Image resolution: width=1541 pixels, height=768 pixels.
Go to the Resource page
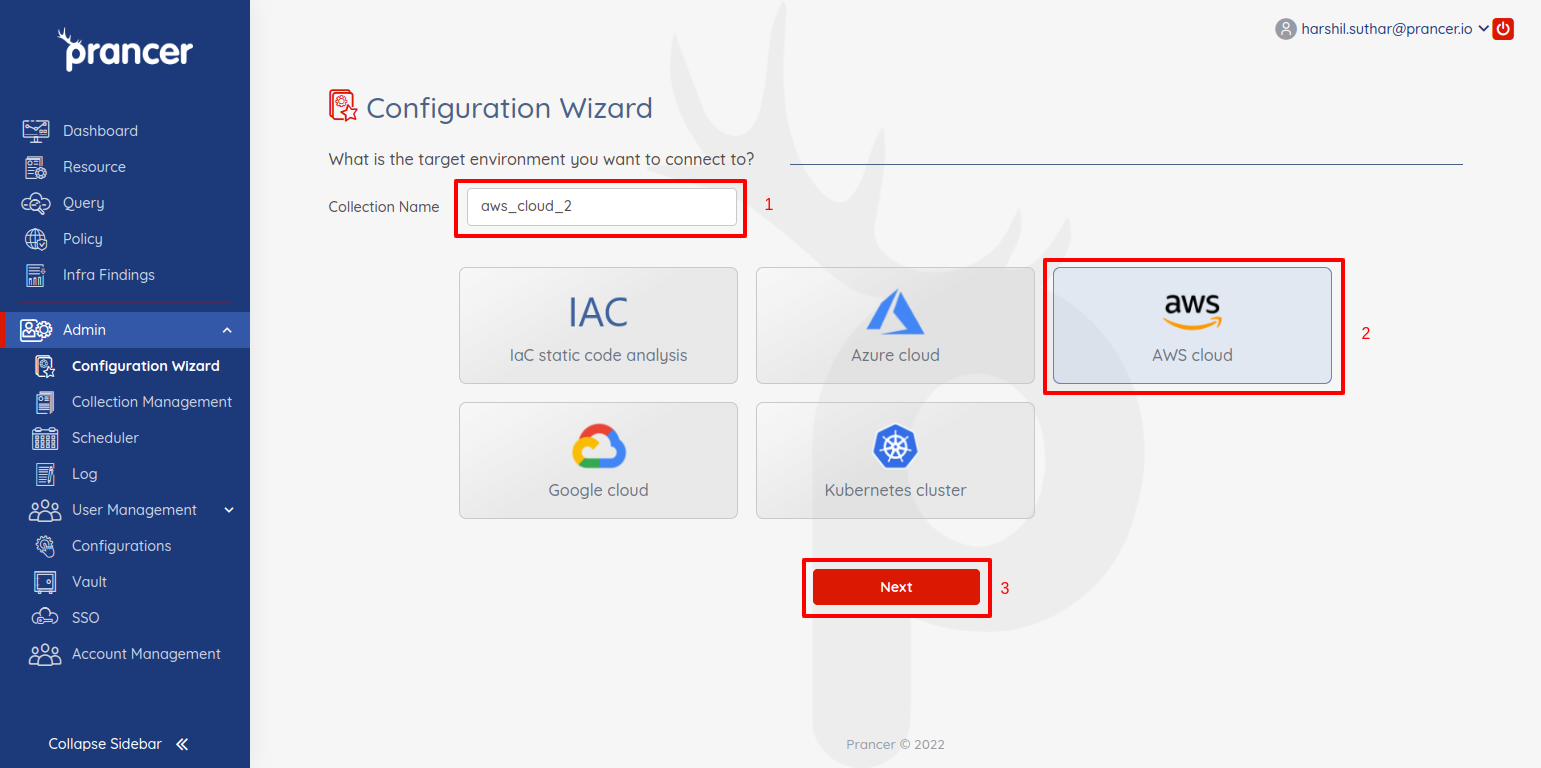click(x=94, y=167)
